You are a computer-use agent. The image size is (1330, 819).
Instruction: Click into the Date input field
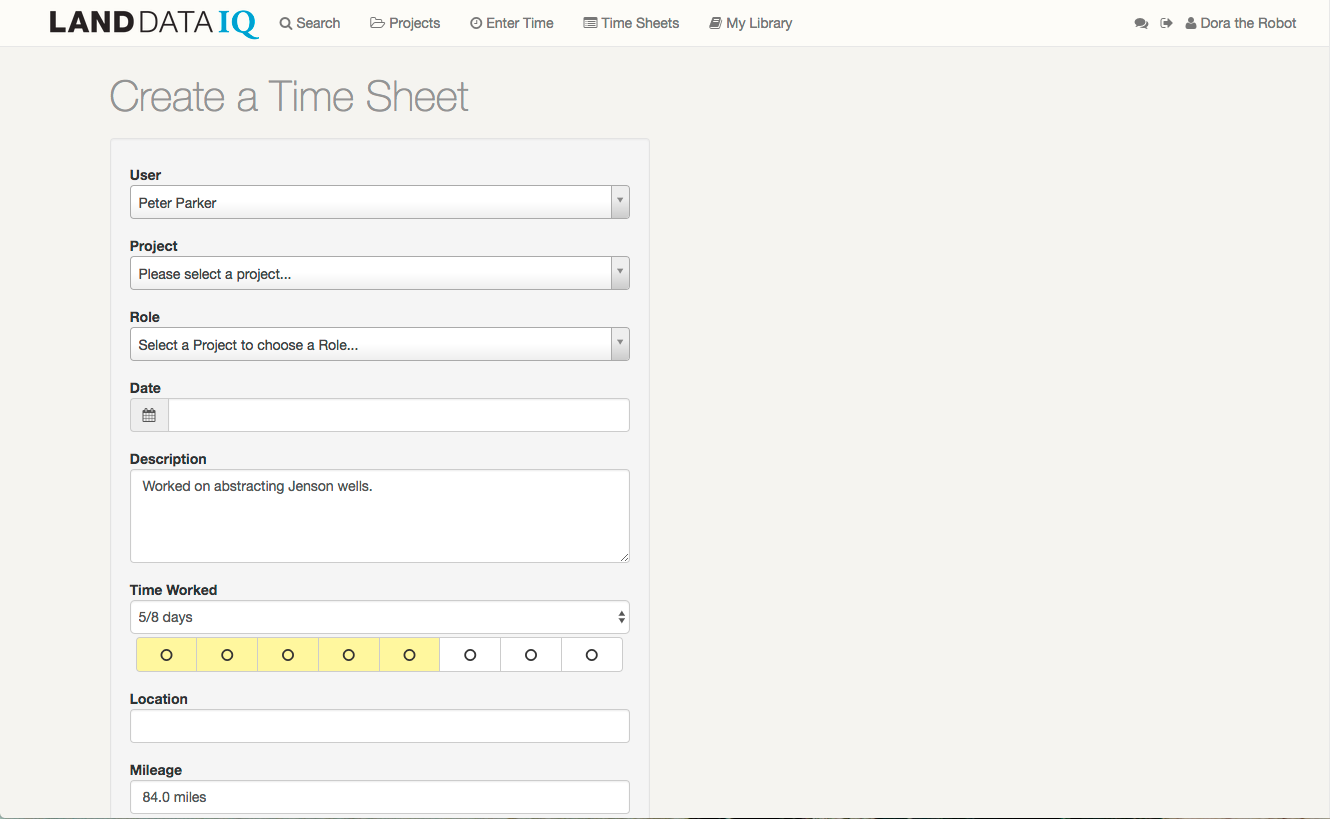click(x=399, y=415)
